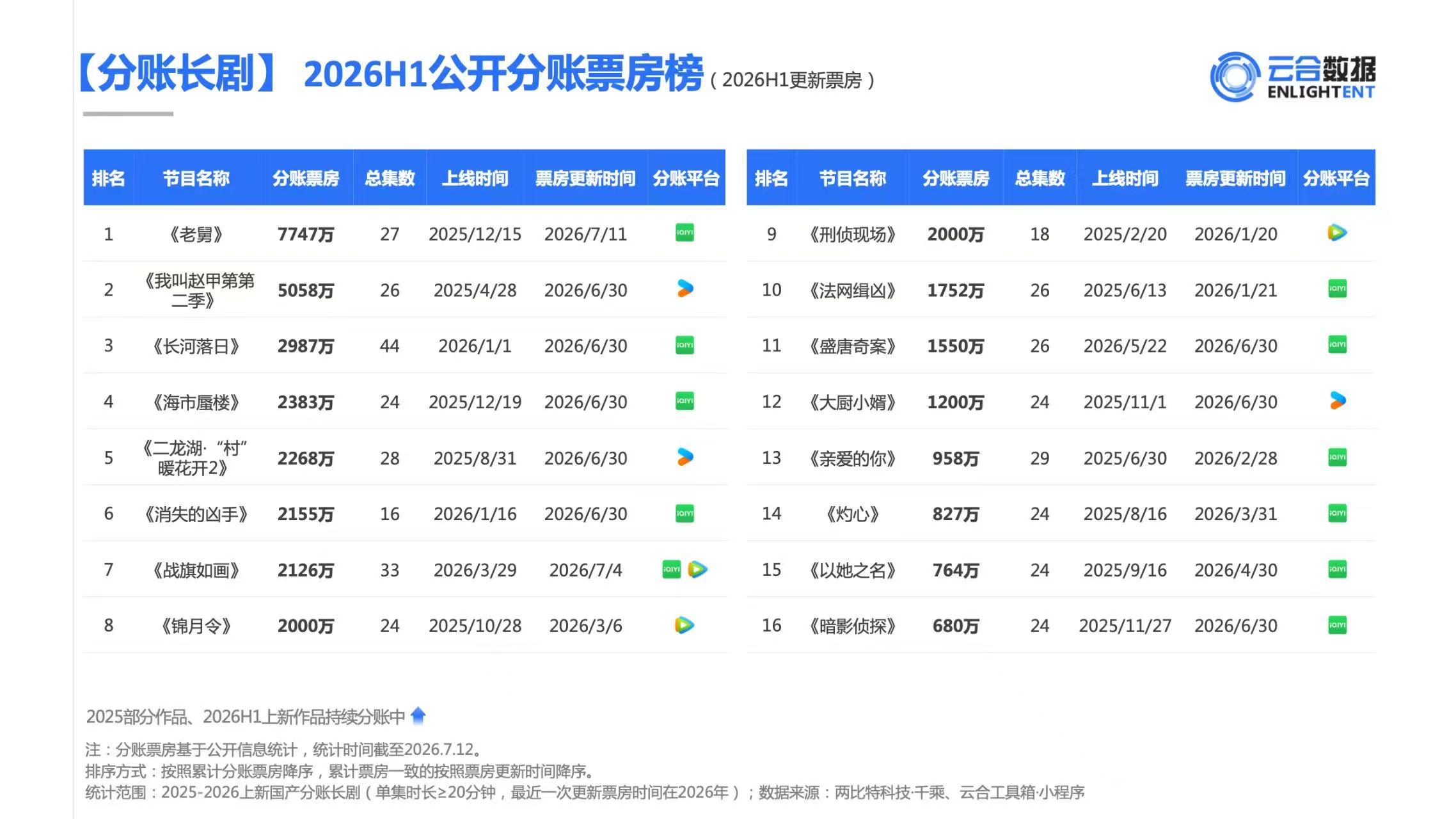
Task: Click the right table 分账票房 column header
Action: 956,178
